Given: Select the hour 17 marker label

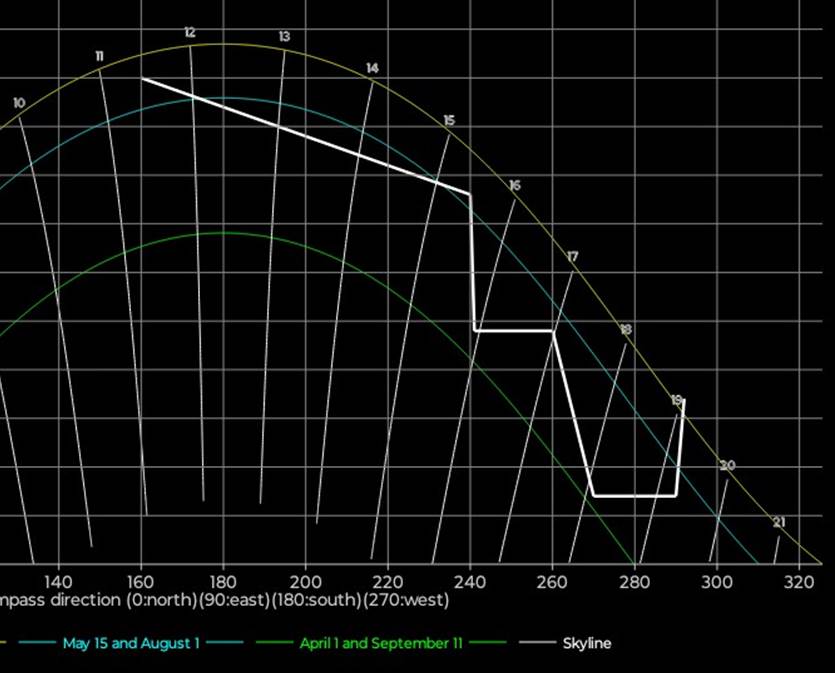Looking at the screenshot, I should [572, 257].
